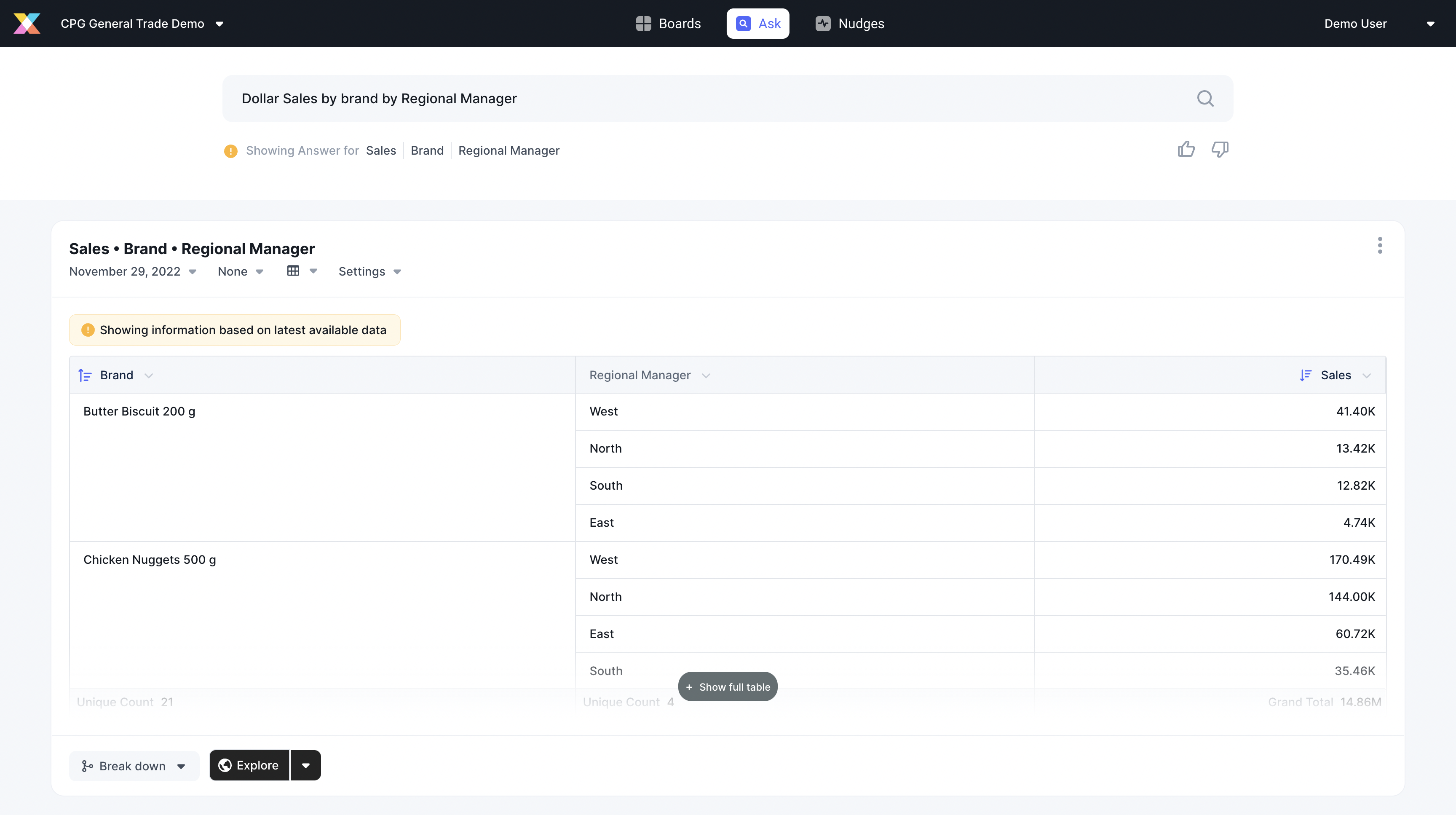Click the warning icon in latest data banner
The height and width of the screenshot is (815, 1456).
pos(88,330)
